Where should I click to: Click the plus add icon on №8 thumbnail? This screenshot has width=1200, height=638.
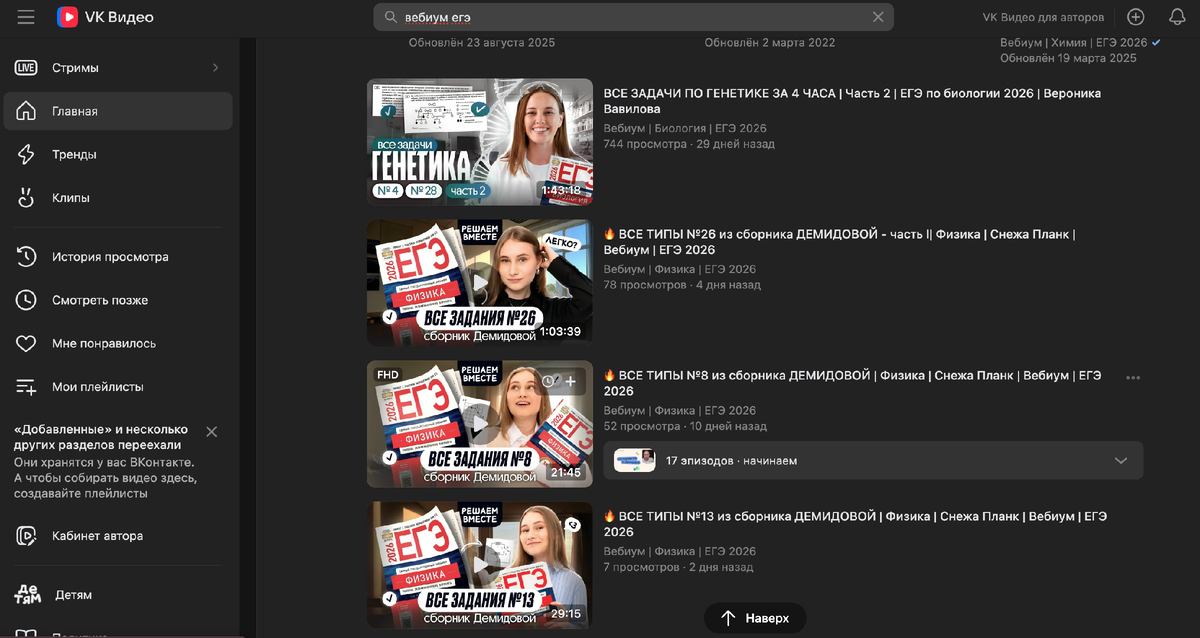[x=571, y=381]
